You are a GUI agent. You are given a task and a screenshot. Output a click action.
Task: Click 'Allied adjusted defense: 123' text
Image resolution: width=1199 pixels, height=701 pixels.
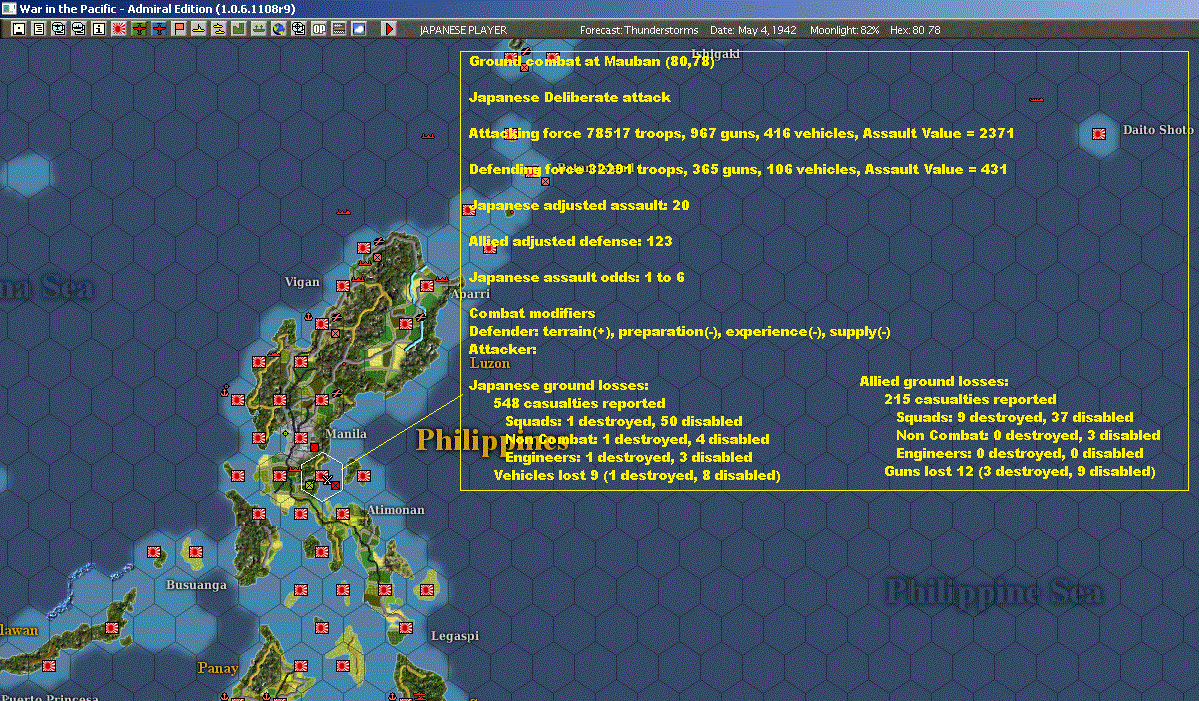point(570,242)
